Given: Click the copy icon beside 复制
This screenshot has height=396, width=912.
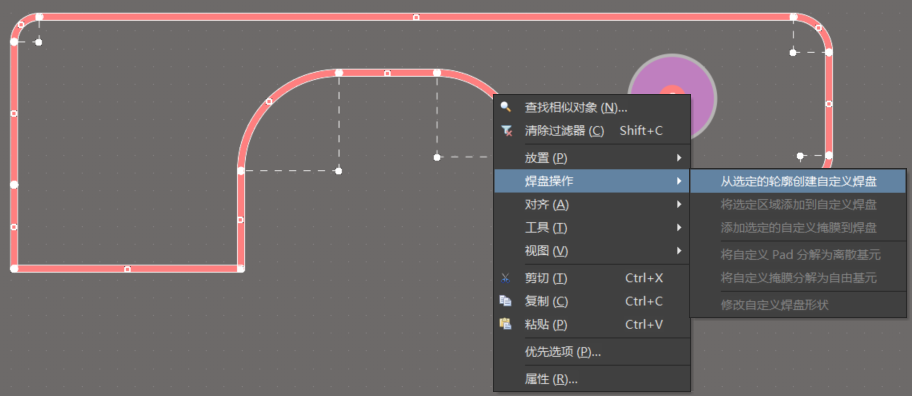Looking at the screenshot, I should pyautogui.click(x=505, y=301).
